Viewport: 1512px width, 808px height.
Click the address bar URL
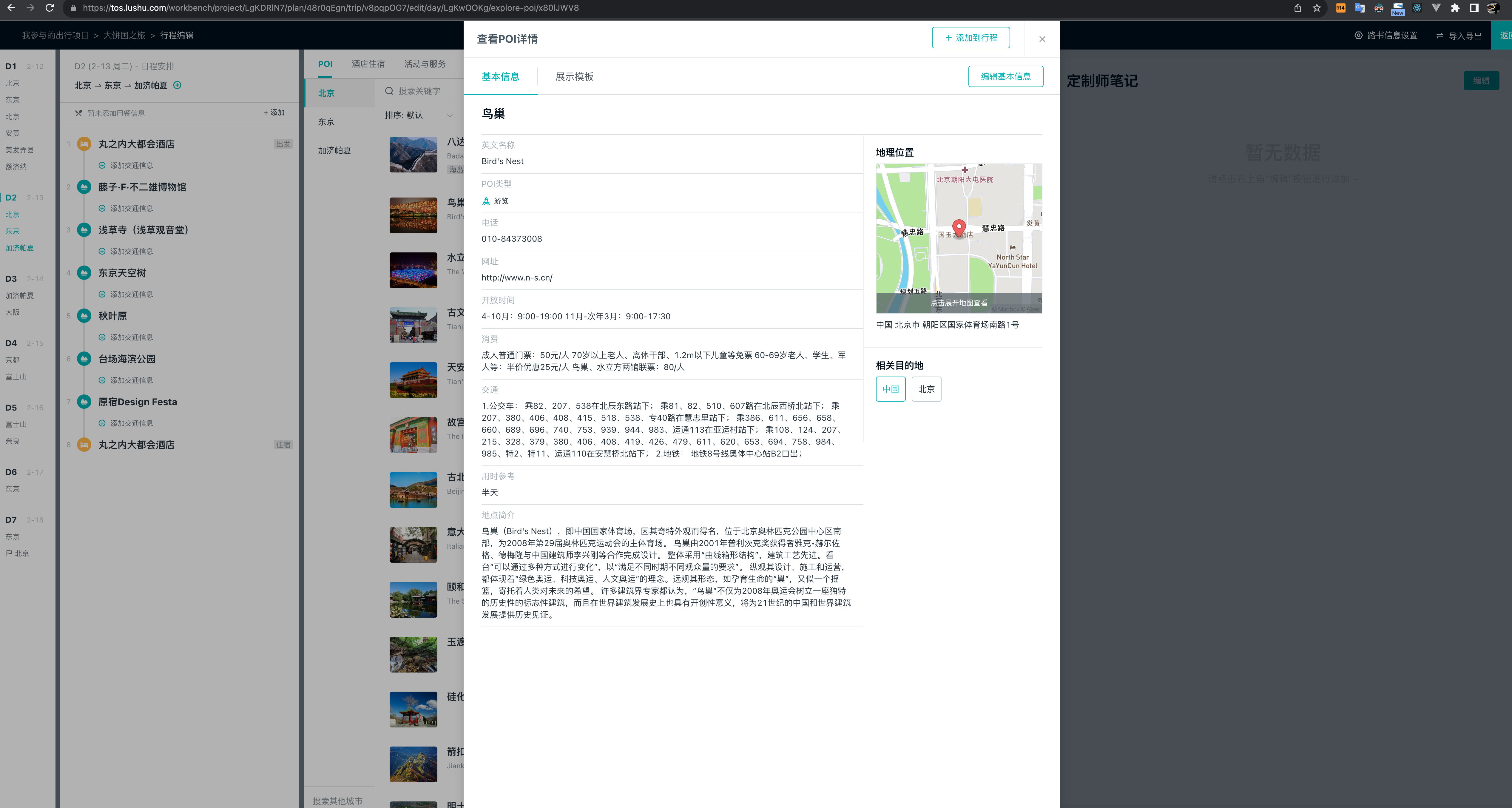331,8
